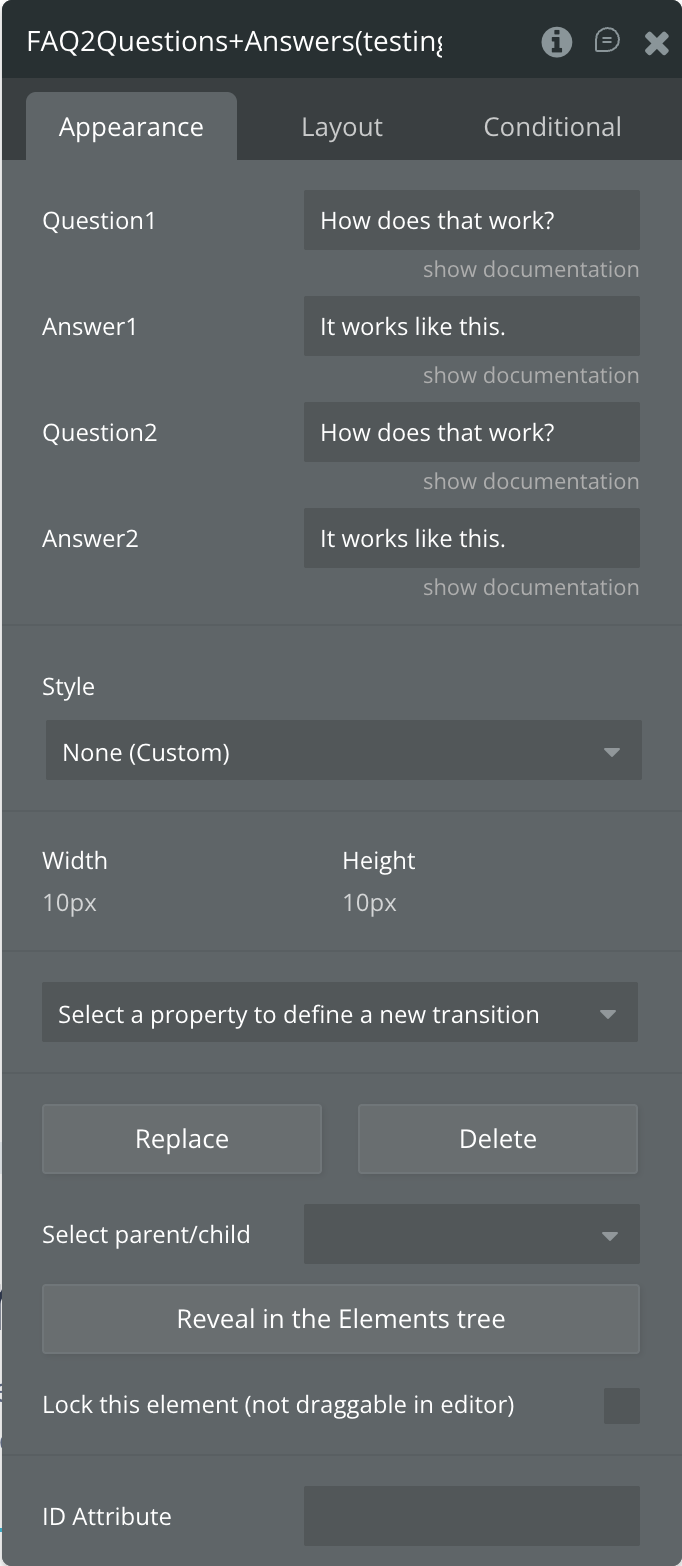Image resolution: width=682 pixels, height=1566 pixels.
Task: Select the Appearance tab
Action: (x=131, y=127)
